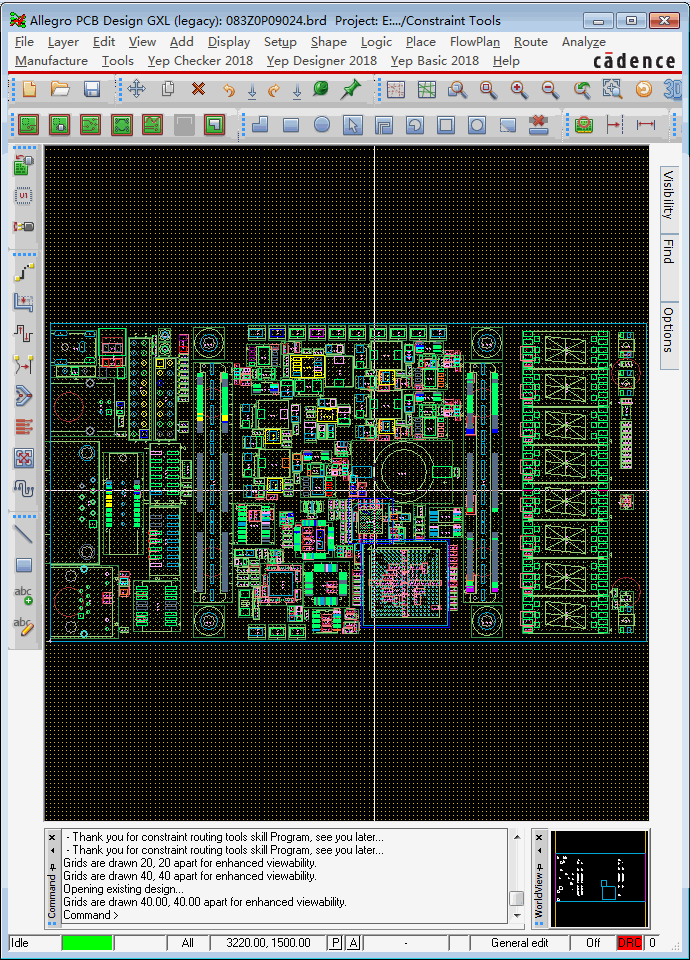Open the Yep Checker 2018 menu
The image size is (690, 960).
pyautogui.click(x=200, y=61)
